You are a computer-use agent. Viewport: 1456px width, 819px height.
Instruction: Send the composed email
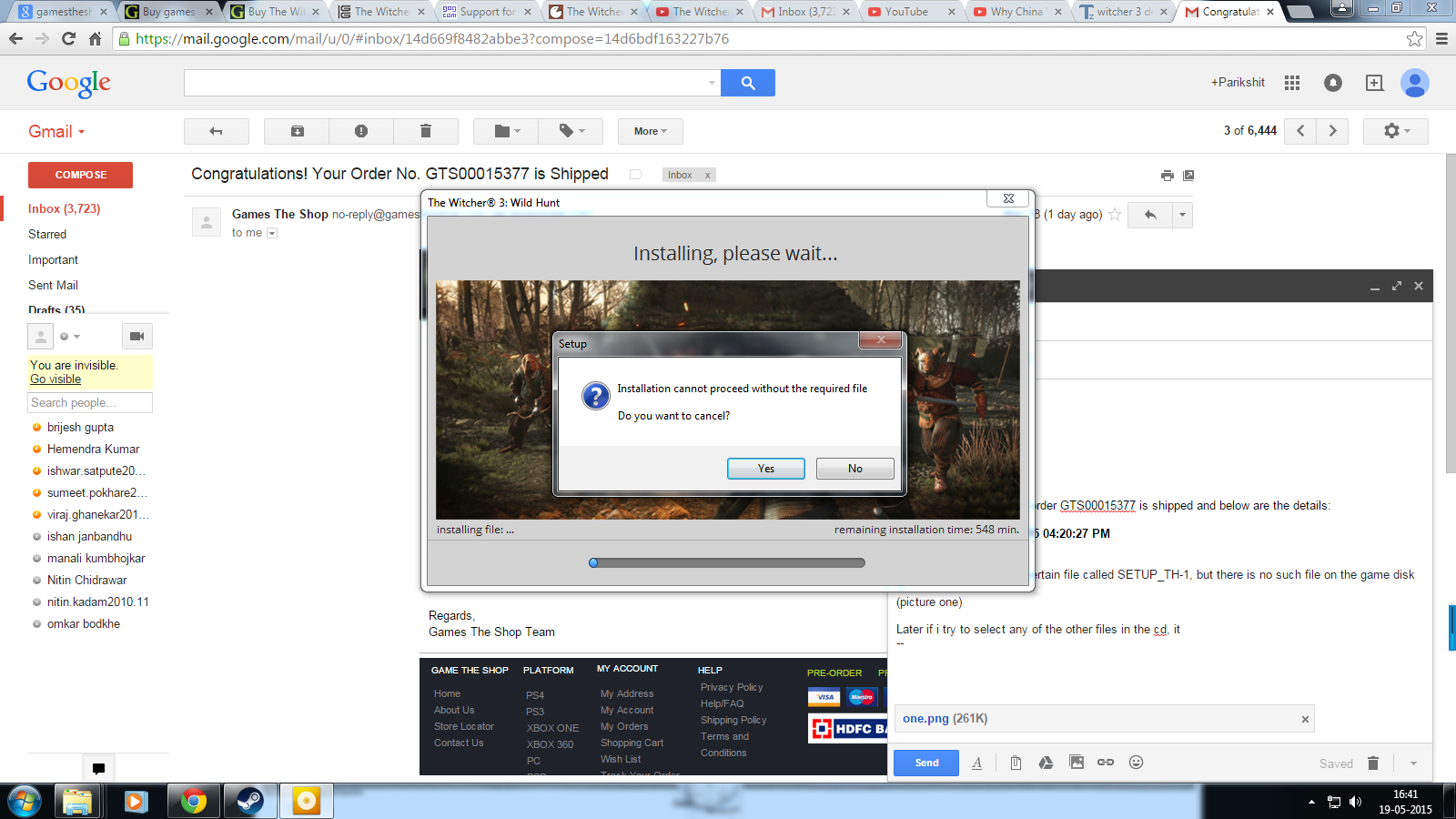926,763
